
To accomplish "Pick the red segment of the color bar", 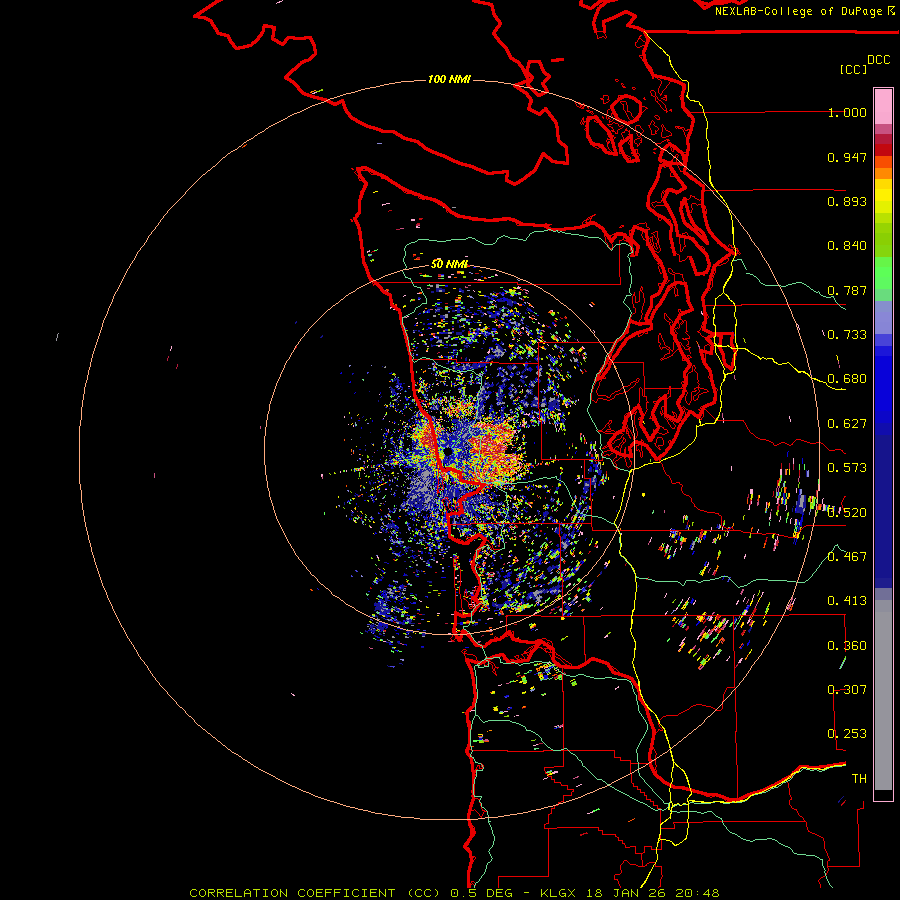I will coord(883,150).
